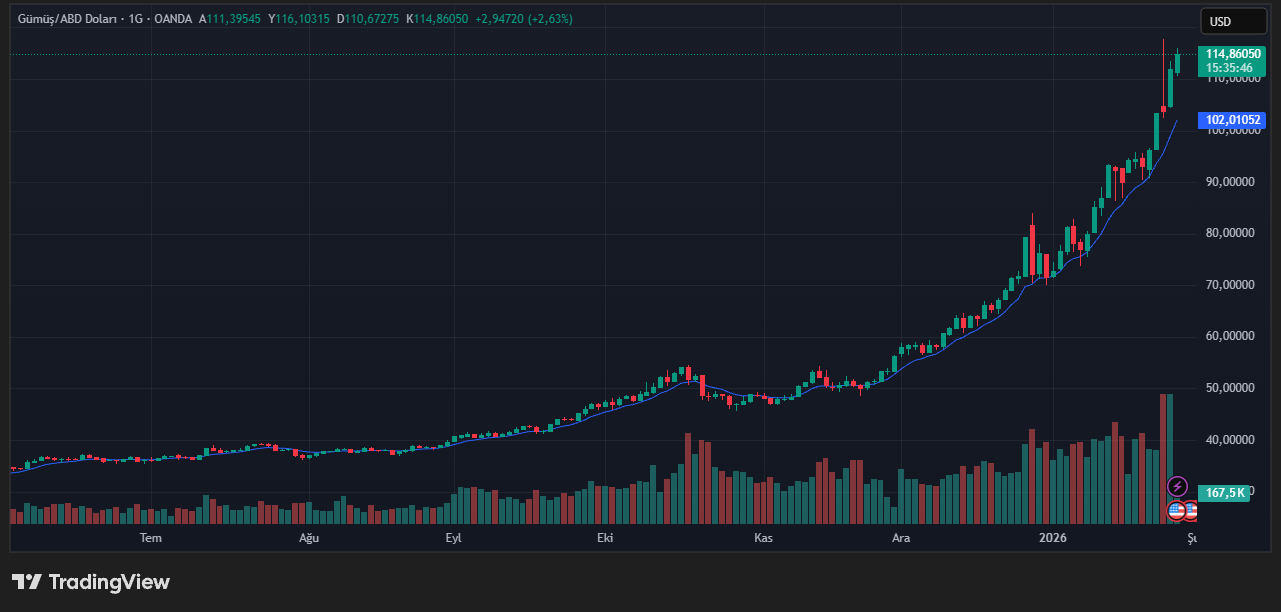This screenshot has height=612, width=1281.
Task: Click the Eyl month label on time axis
Action: (453, 538)
